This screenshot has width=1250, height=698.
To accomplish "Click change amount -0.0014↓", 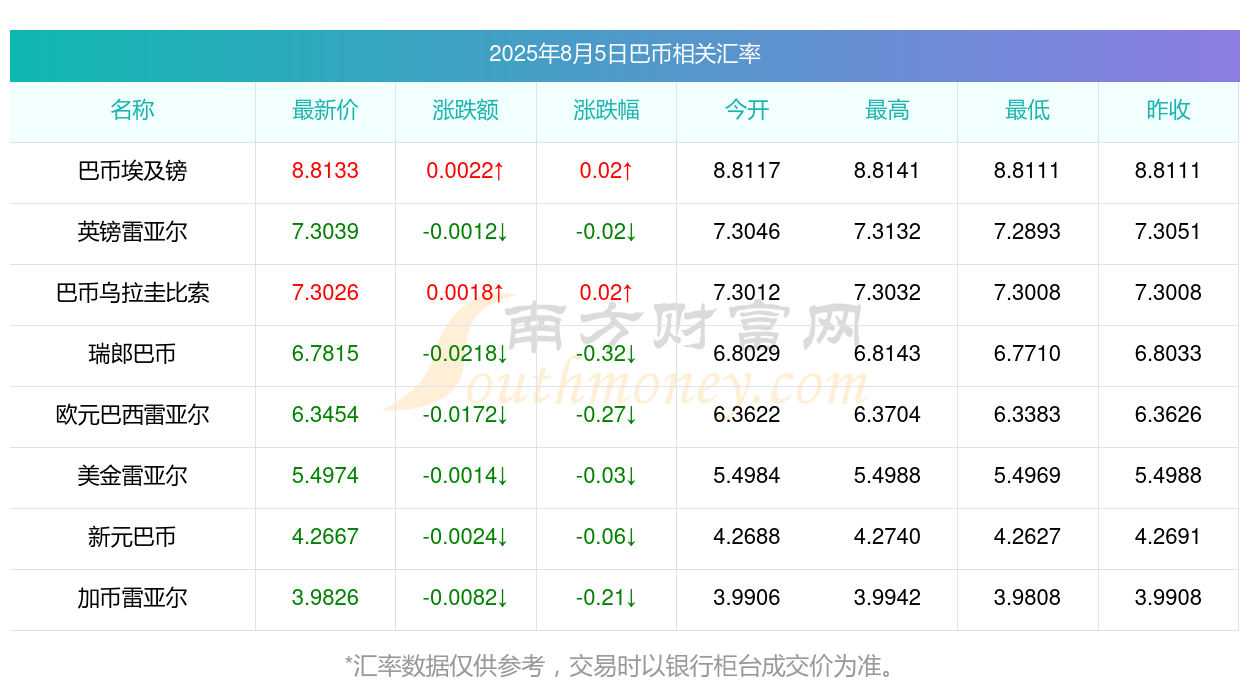I will pos(466,476).
